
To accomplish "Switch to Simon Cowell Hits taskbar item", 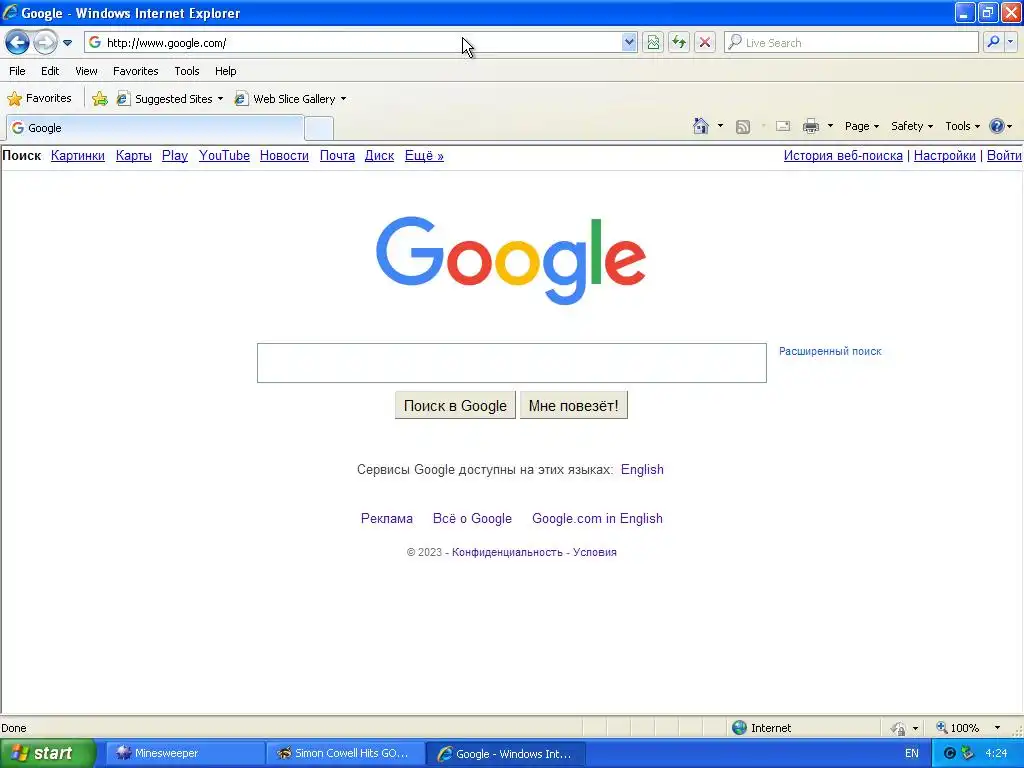I will click(x=345, y=753).
